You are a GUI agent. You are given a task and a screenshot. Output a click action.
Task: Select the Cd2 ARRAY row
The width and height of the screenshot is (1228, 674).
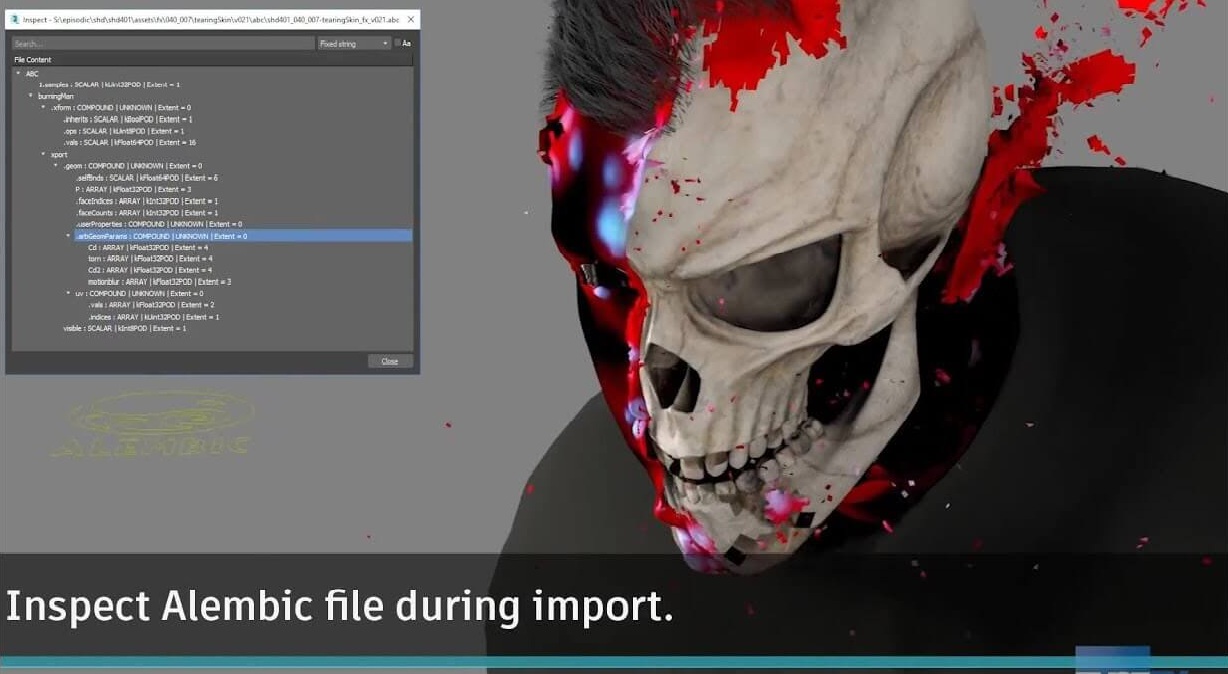(150, 270)
